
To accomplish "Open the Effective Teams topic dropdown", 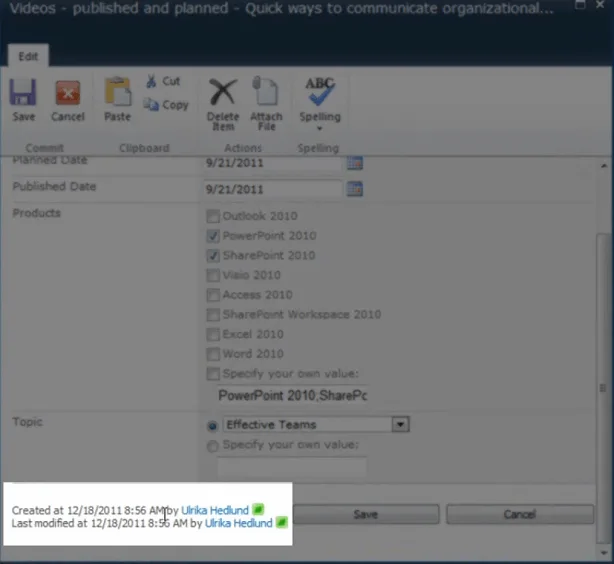I will click(x=401, y=424).
